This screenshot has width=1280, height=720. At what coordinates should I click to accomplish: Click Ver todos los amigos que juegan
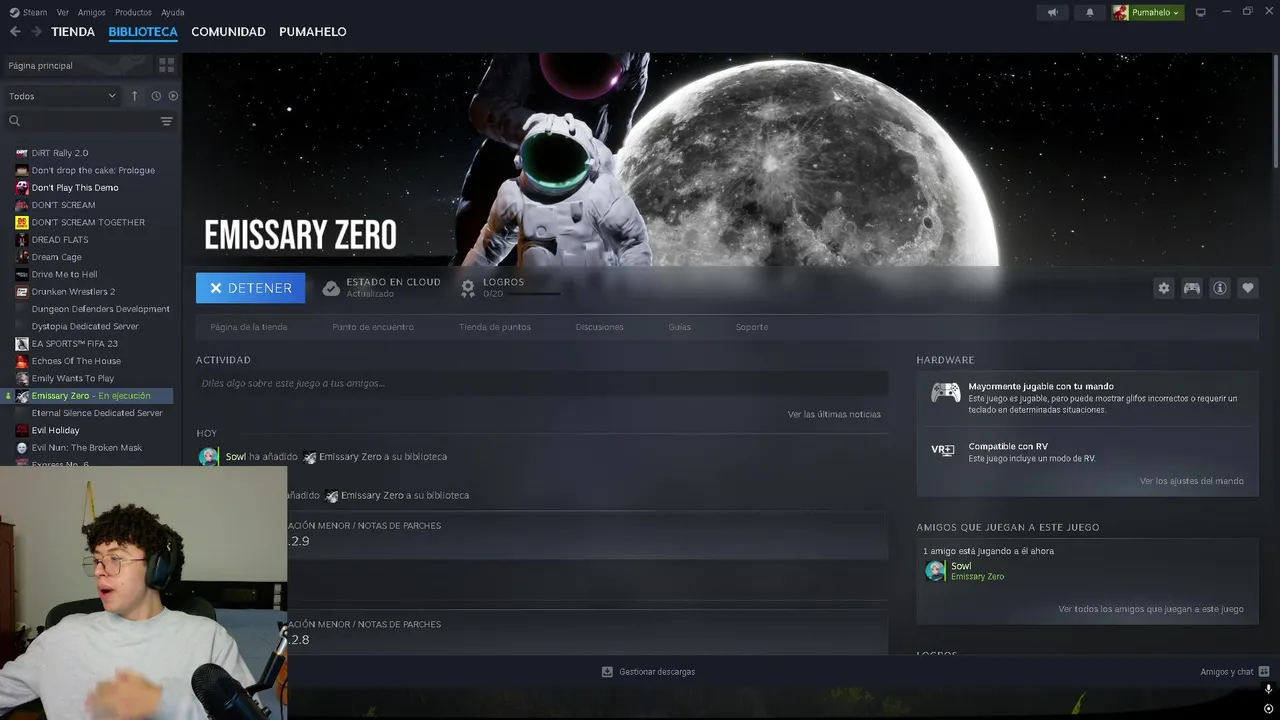point(1151,609)
